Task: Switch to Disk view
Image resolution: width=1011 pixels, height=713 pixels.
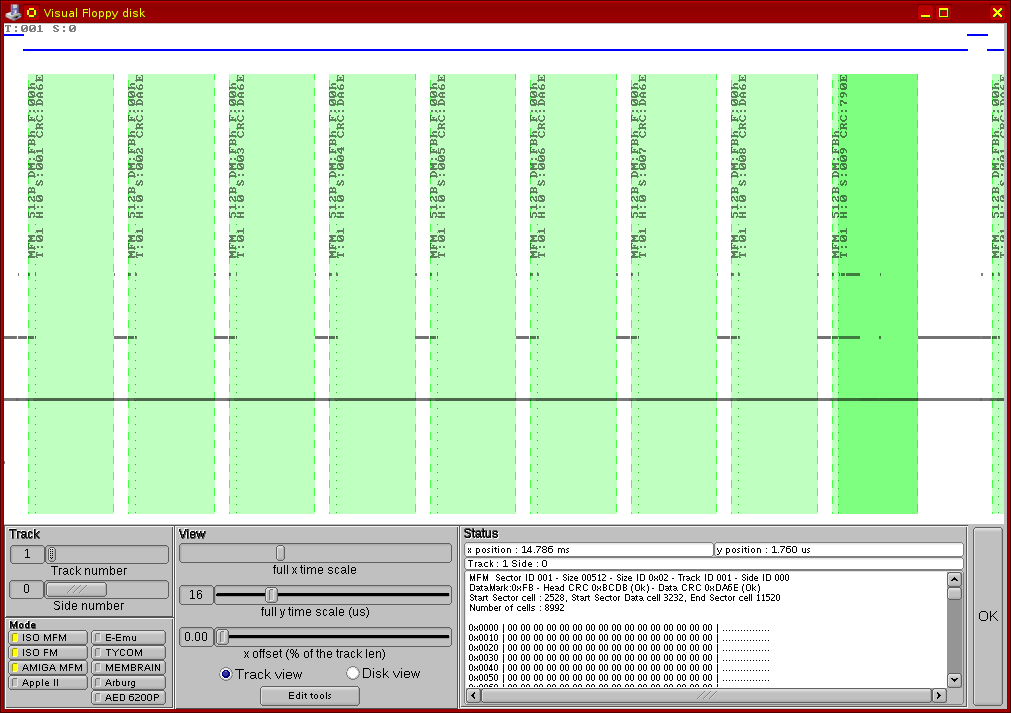Action: [353, 674]
